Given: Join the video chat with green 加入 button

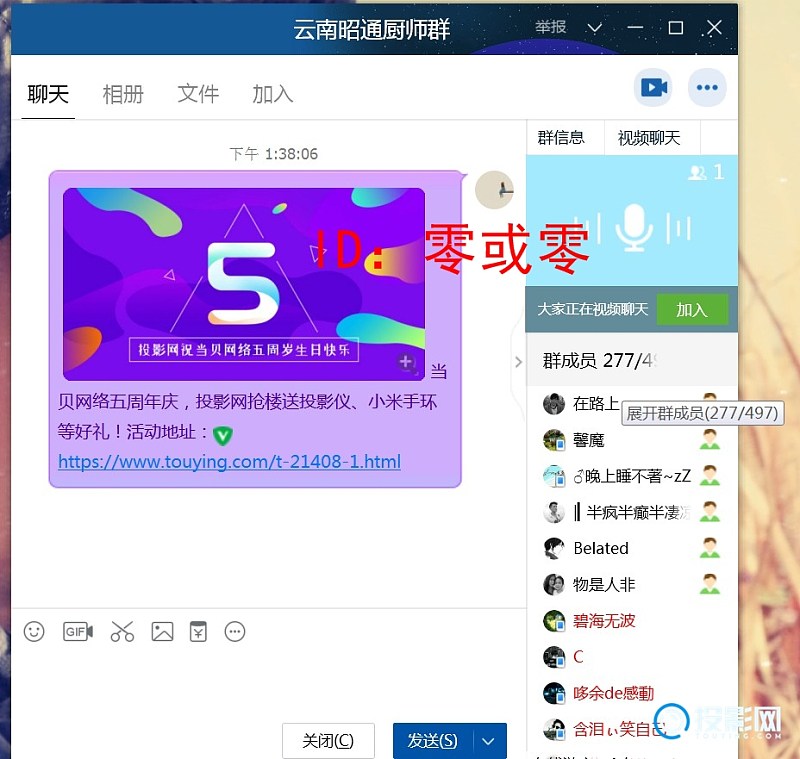Looking at the screenshot, I should 692,309.
